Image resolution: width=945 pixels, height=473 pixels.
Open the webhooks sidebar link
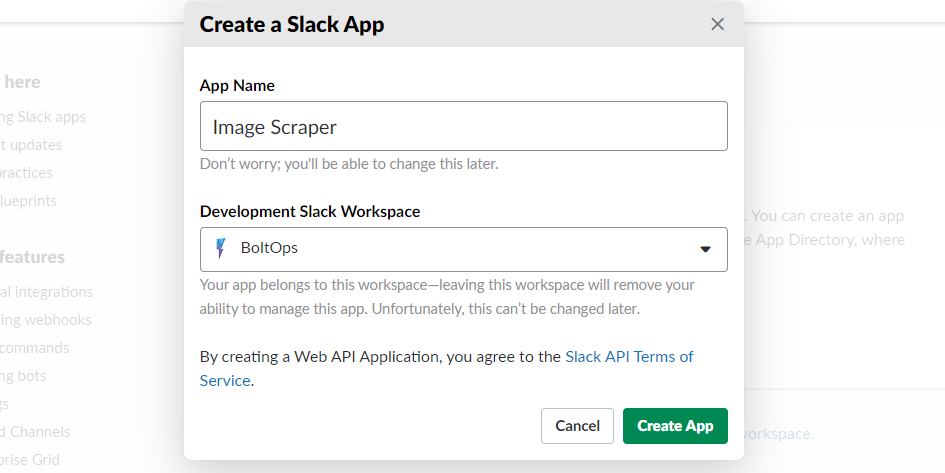[x=46, y=319]
